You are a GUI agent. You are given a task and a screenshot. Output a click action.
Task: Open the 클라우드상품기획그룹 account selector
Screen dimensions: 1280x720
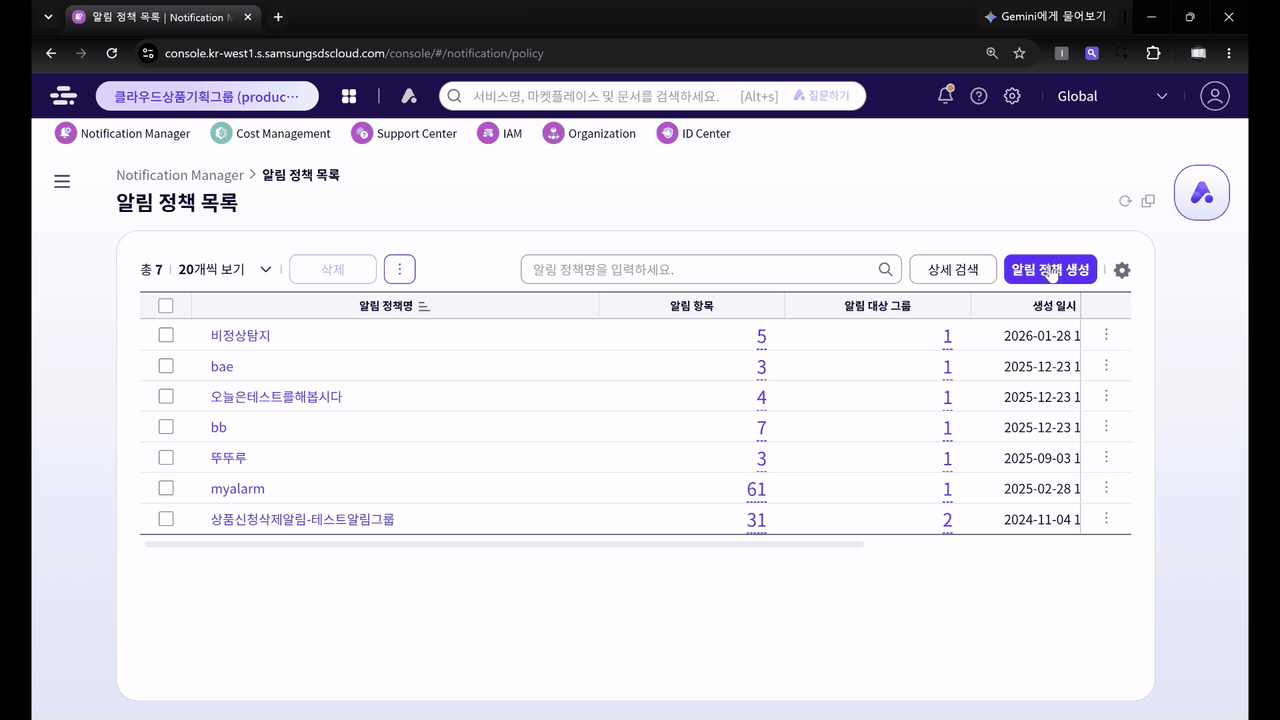[207, 96]
